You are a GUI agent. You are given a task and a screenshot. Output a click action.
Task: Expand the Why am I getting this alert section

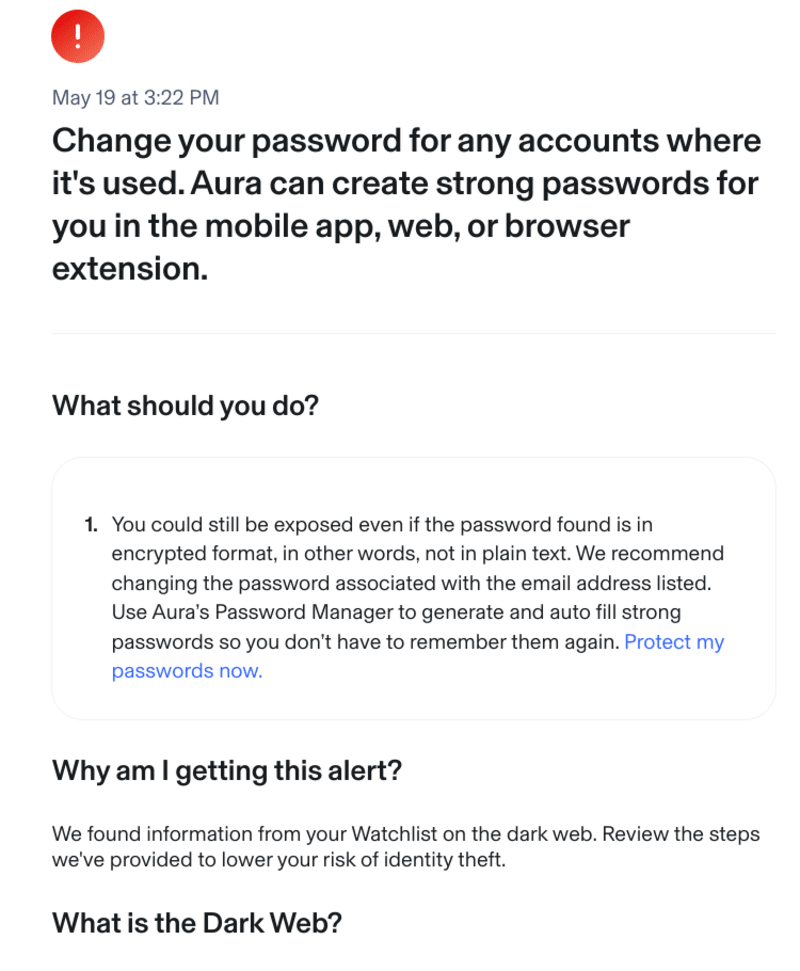pyautogui.click(x=226, y=771)
